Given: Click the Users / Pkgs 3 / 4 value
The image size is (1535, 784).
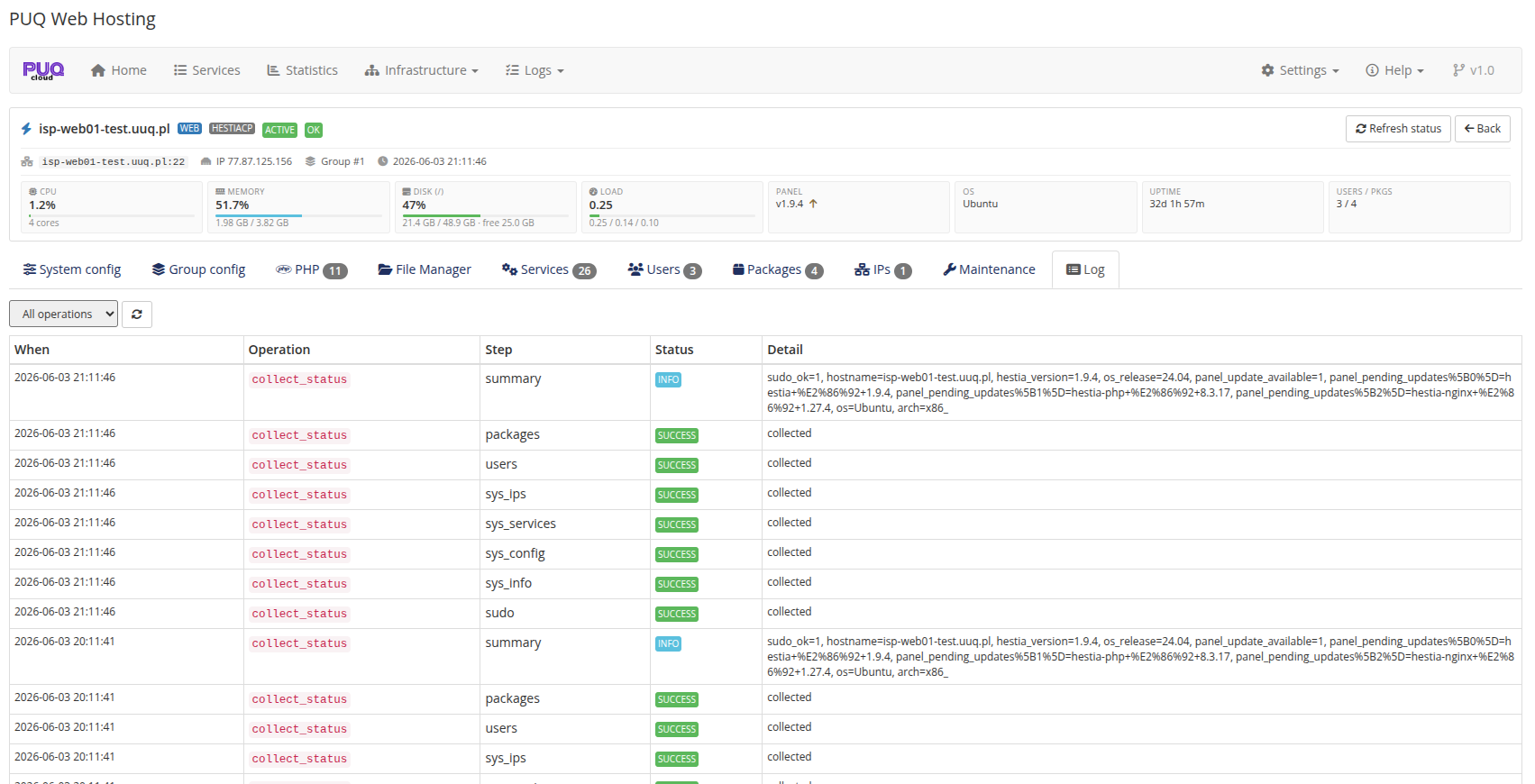Looking at the screenshot, I should coord(1347,204).
